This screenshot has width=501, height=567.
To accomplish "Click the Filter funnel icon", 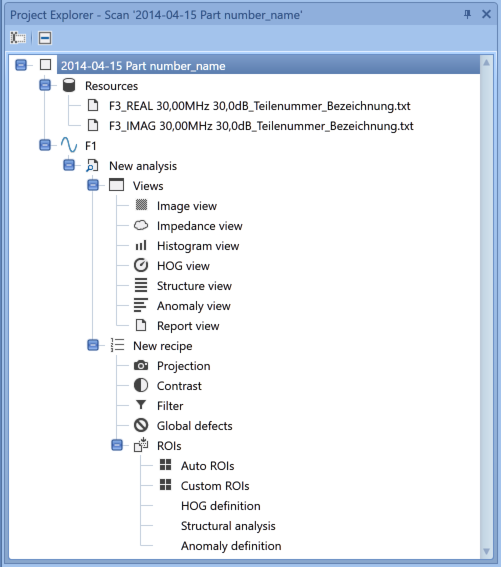I will (x=141, y=405).
